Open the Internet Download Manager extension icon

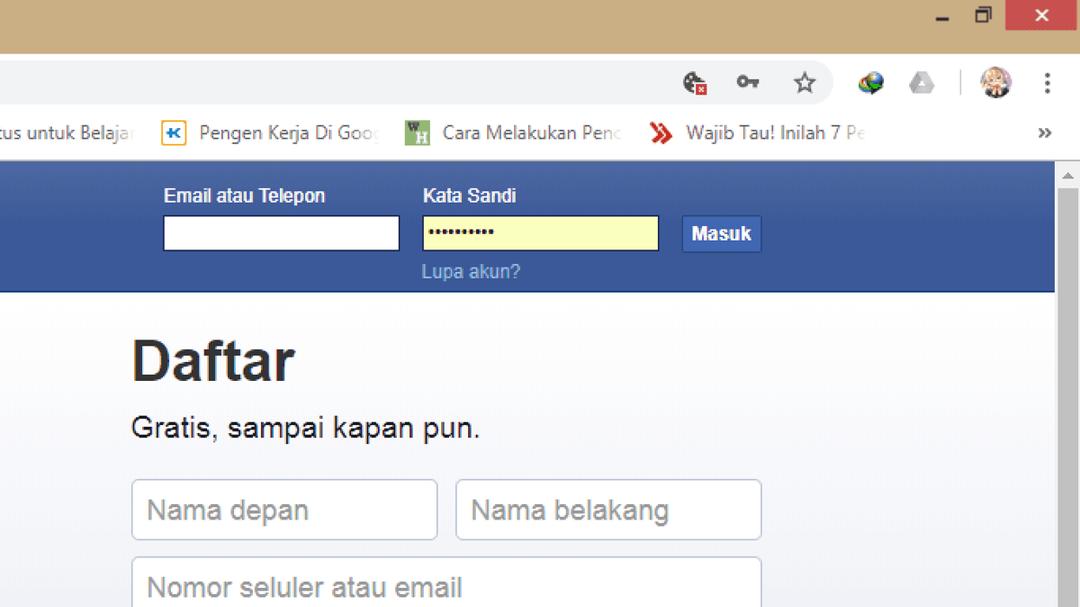click(871, 83)
